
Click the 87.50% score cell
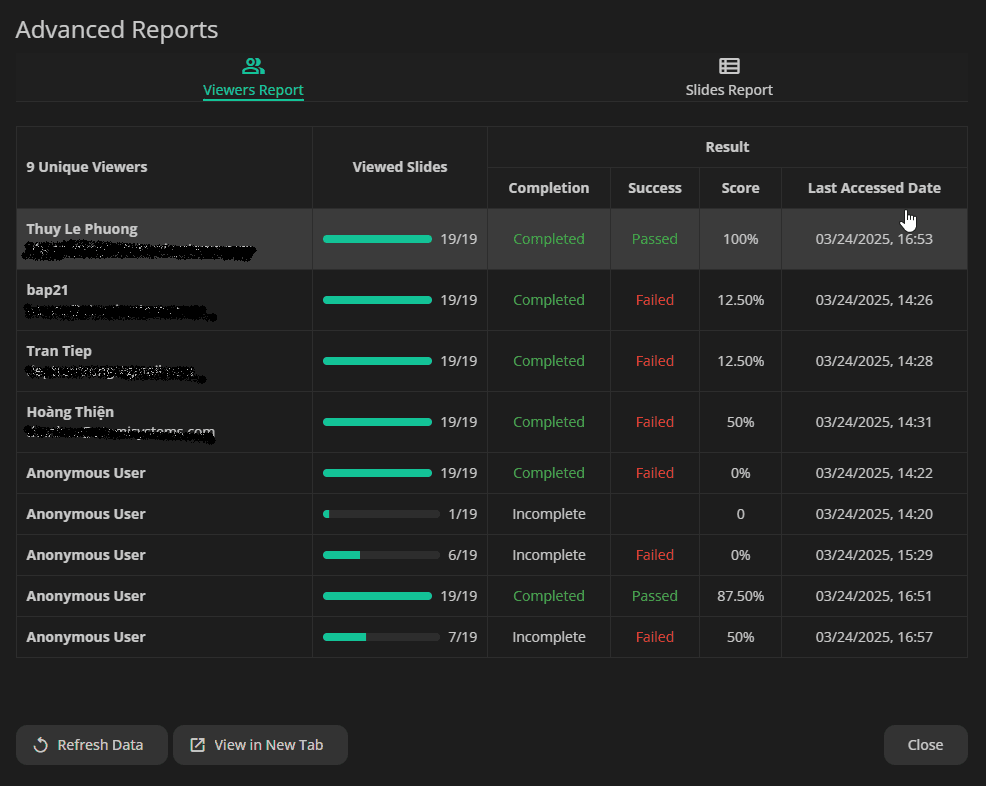[740, 596]
